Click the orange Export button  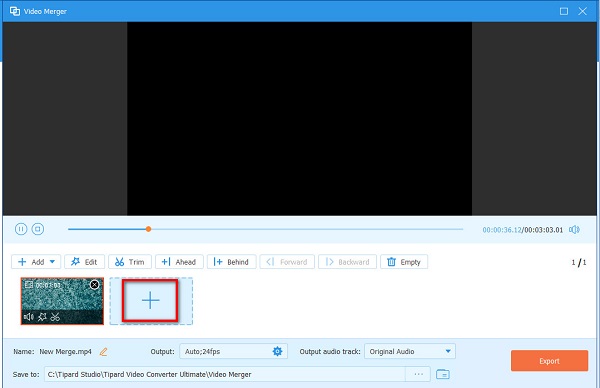pyautogui.click(x=549, y=361)
